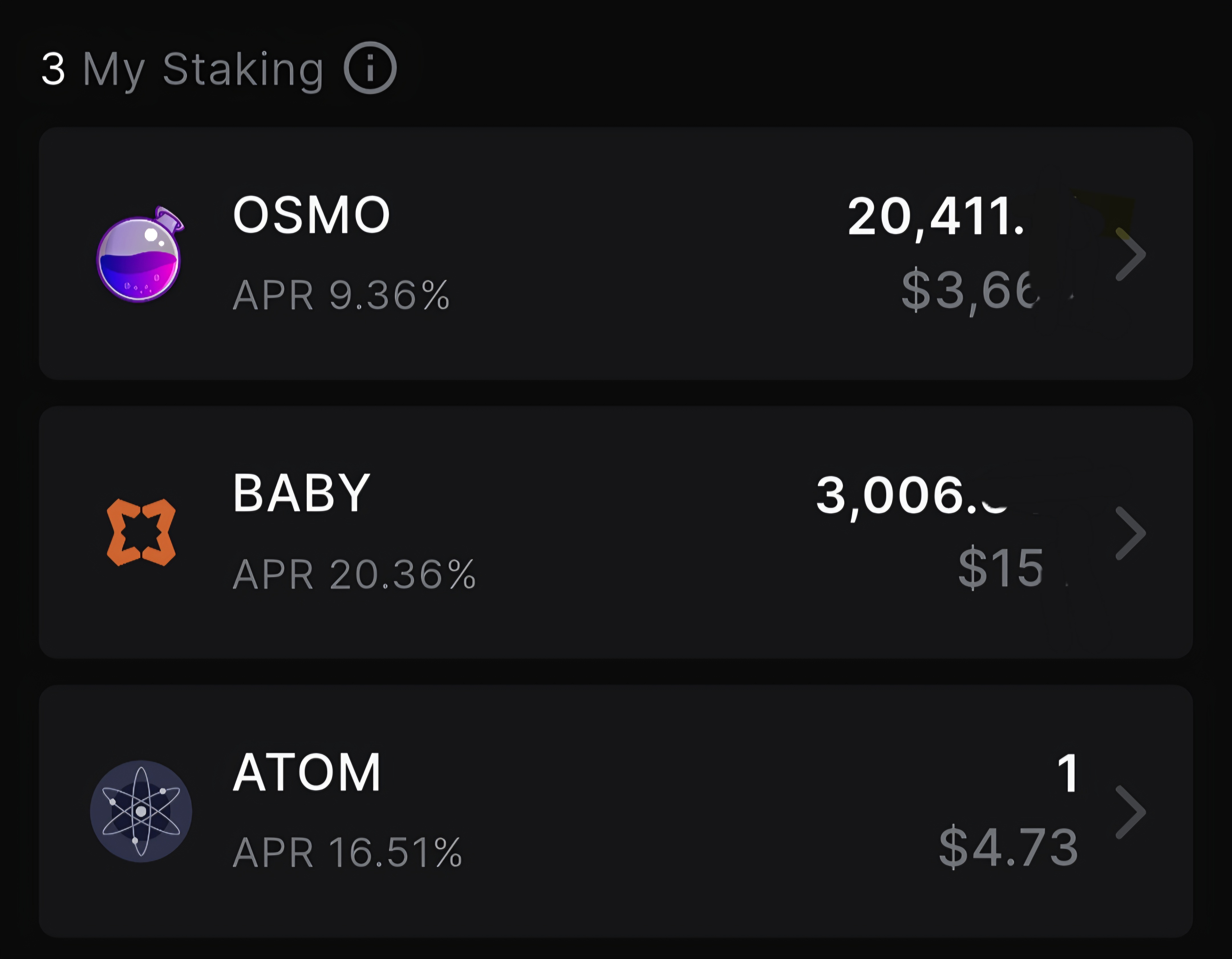Viewport: 1232px width, 959px height.
Task: Expand the OSMO row chevron arrow
Action: [x=1130, y=254]
